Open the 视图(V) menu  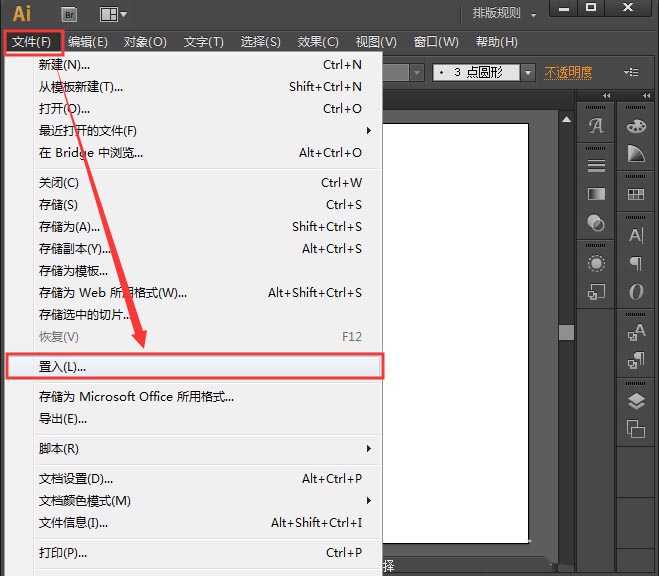click(x=376, y=42)
